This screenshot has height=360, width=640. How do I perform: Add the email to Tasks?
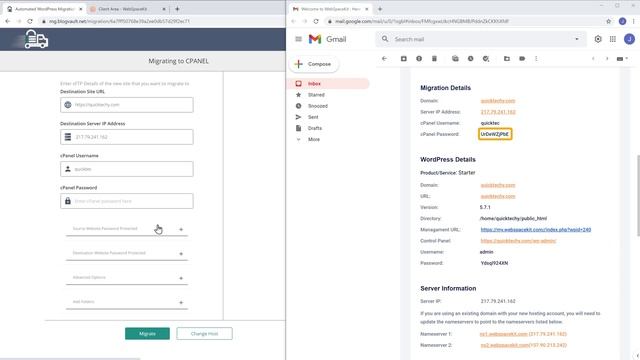[x=486, y=59]
